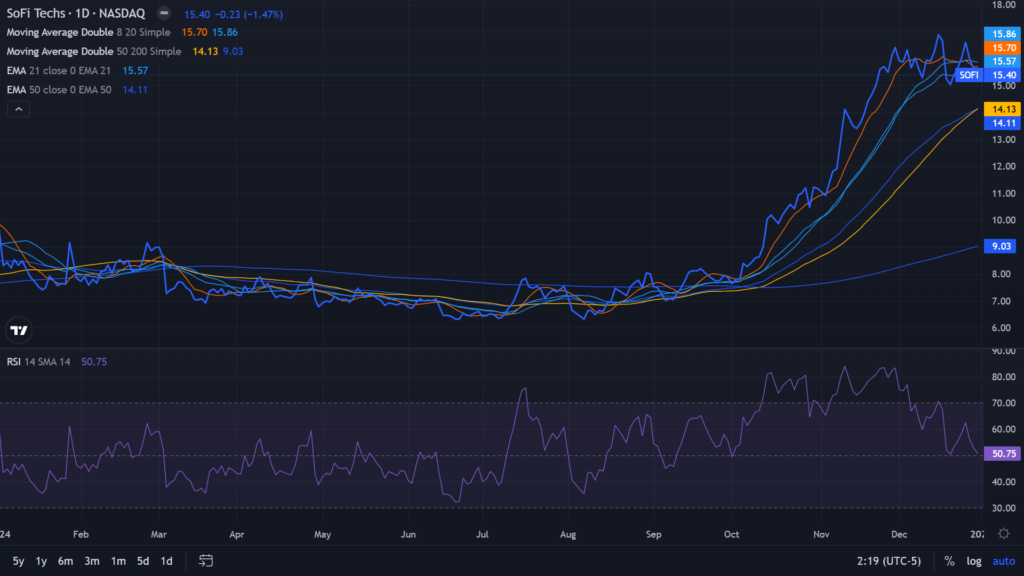
Task: Select the 5d time range
Action: [143, 561]
